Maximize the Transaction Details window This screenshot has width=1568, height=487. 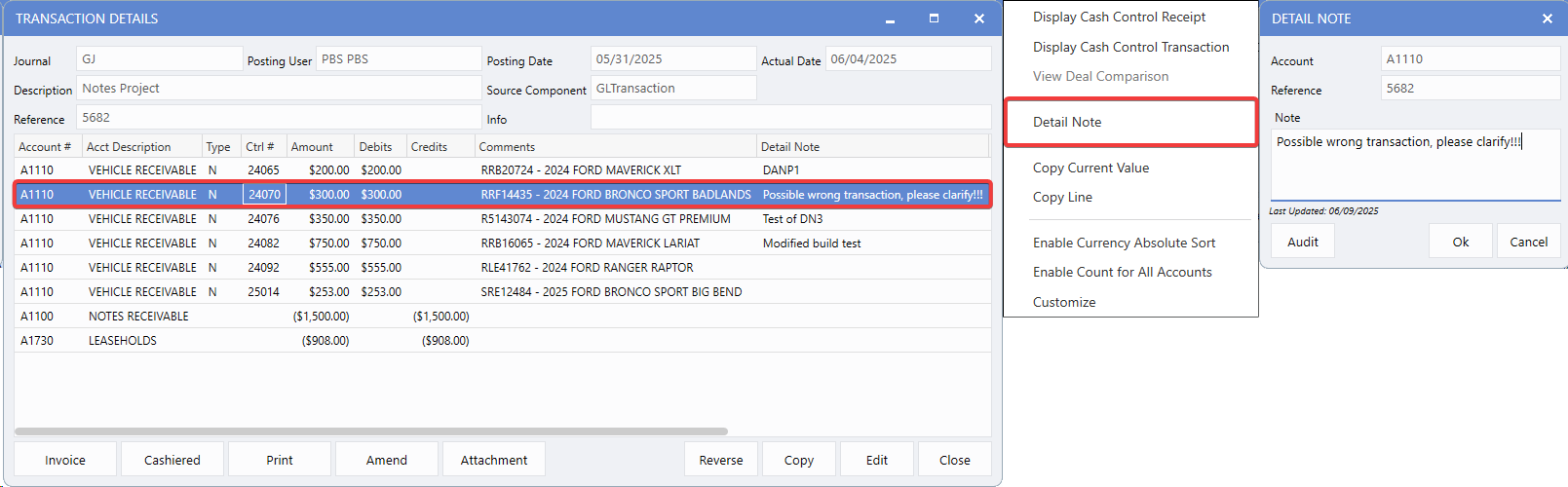pos(934,19)
